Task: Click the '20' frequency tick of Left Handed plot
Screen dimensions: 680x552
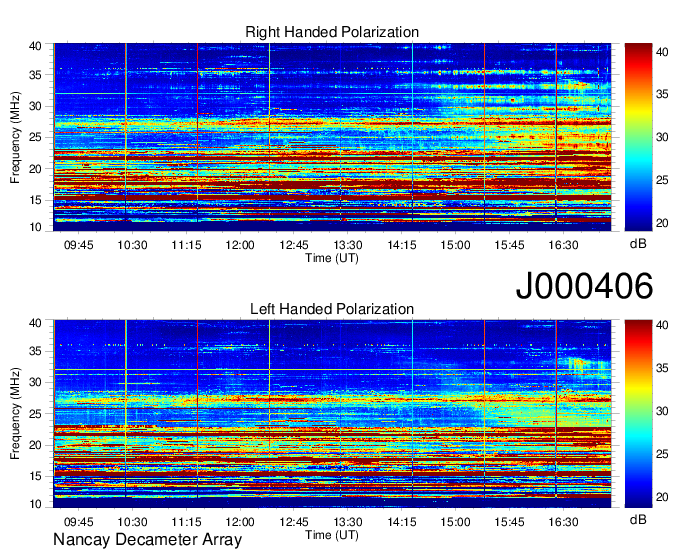Action: pyautogui.click(x=35, y=445)
